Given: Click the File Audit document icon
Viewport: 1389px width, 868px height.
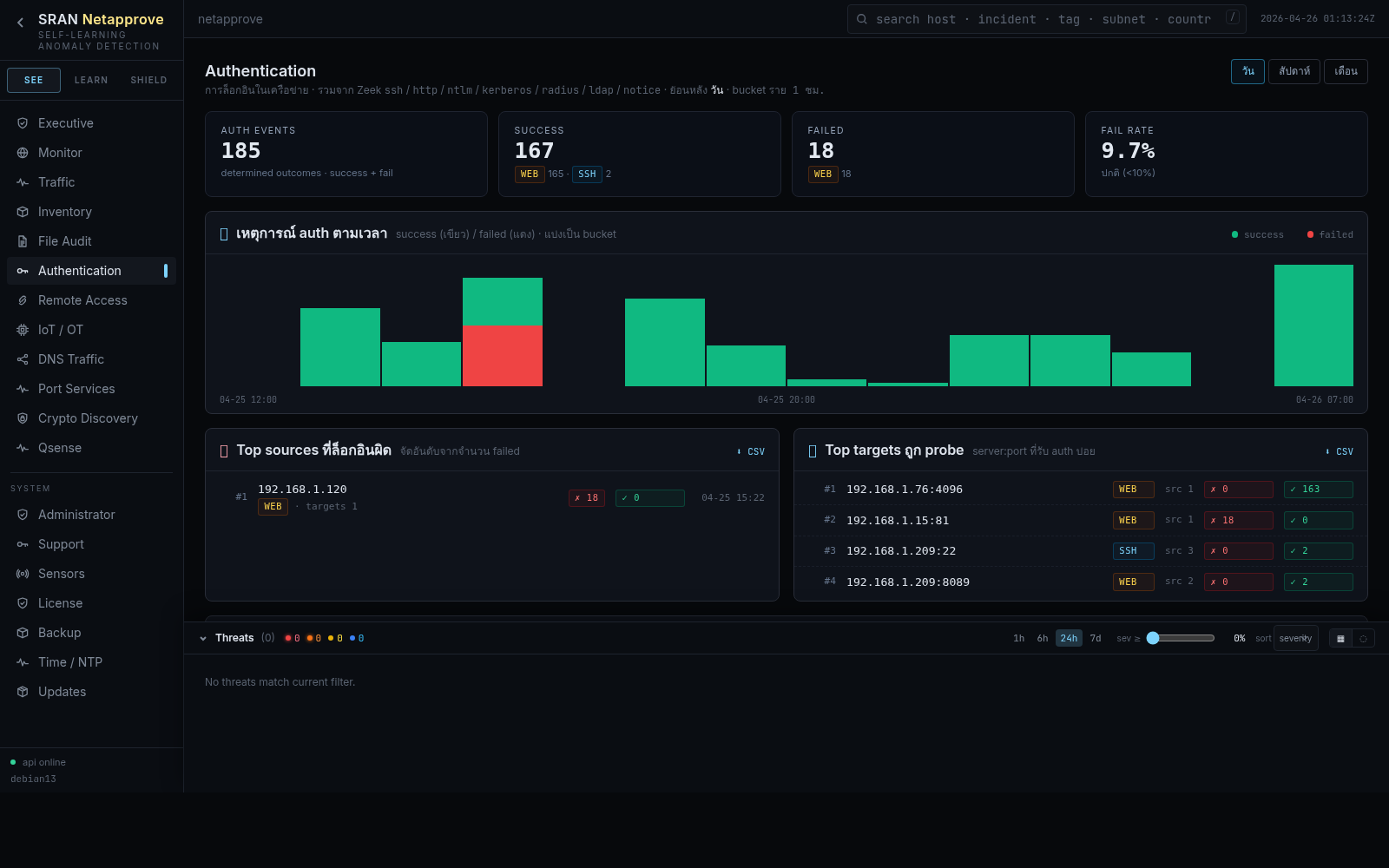Looking at the screenshot, I should click(x=23, y=241).
